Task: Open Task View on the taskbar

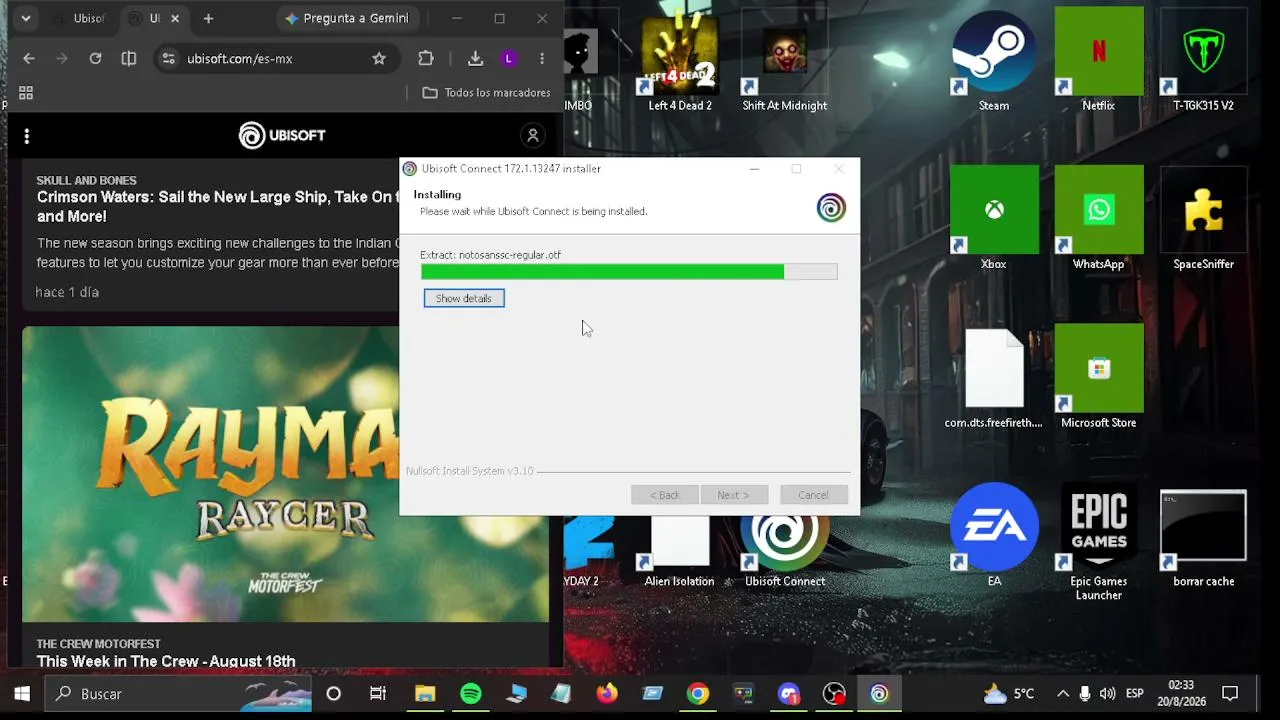Action: (378, 694)
